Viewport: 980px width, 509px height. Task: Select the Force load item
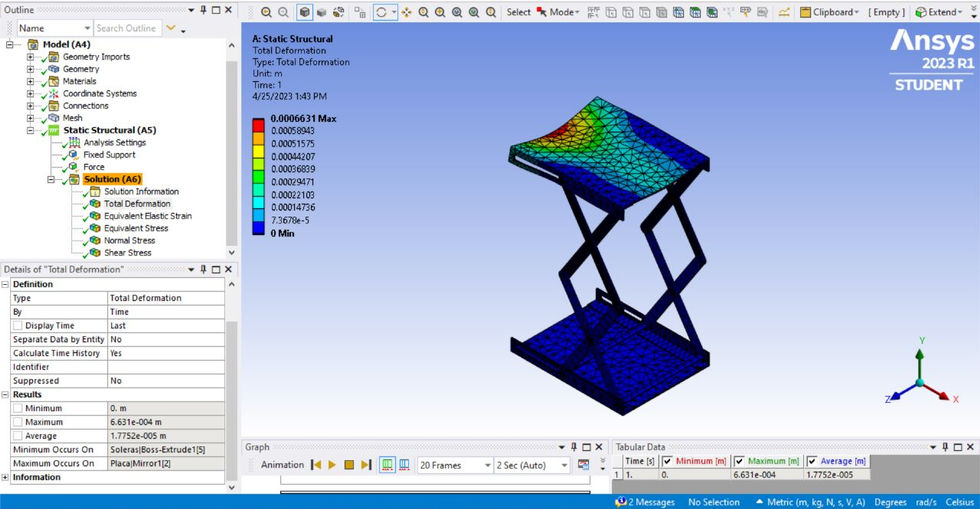pos(94,167)
